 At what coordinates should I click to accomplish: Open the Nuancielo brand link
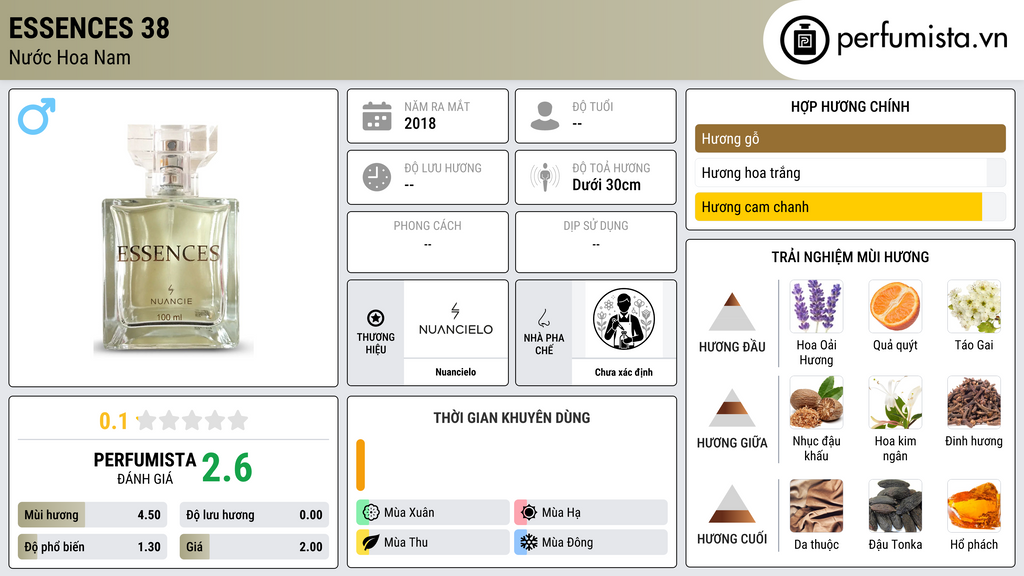tap(456, 372)
